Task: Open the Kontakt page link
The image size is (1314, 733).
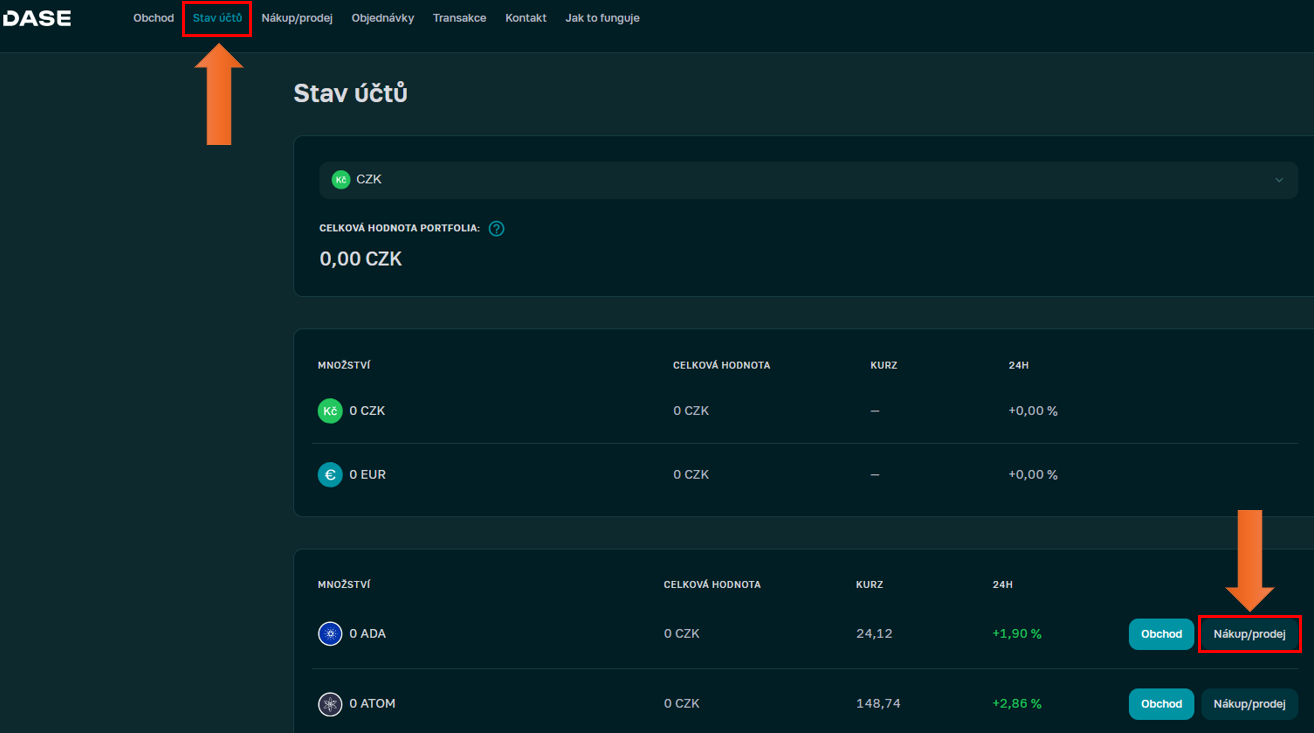Action: 525,18
